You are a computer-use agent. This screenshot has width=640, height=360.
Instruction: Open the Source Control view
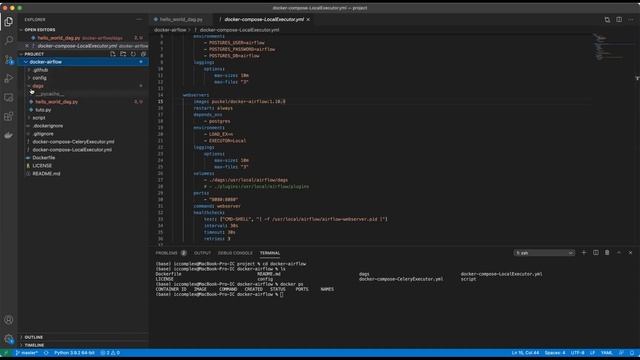pos(9,60)
